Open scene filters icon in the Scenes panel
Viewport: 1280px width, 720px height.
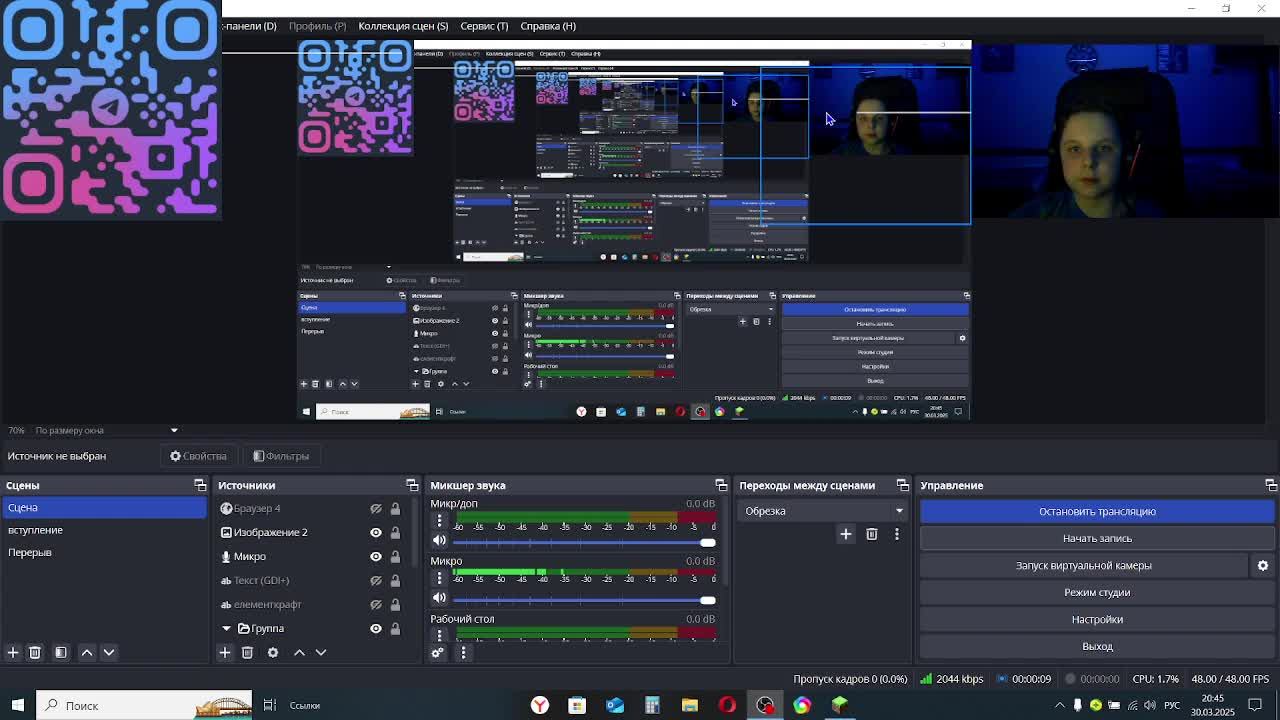(x=61, y=652)
